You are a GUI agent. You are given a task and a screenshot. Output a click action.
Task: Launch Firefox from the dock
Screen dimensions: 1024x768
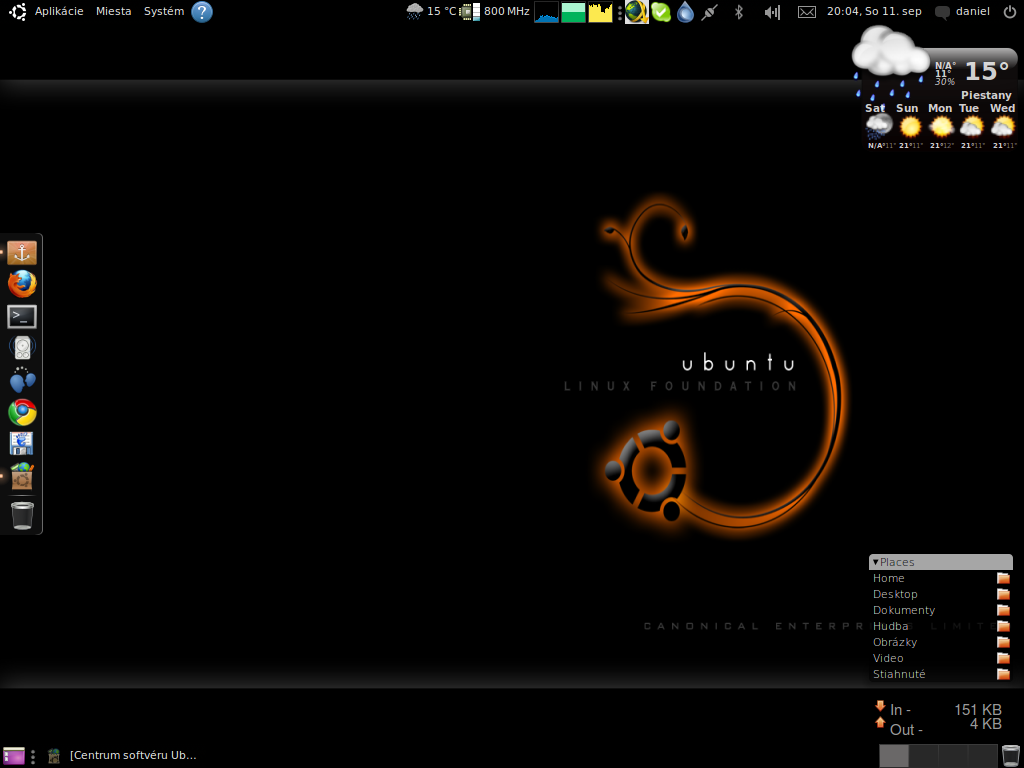coord(22,284)
